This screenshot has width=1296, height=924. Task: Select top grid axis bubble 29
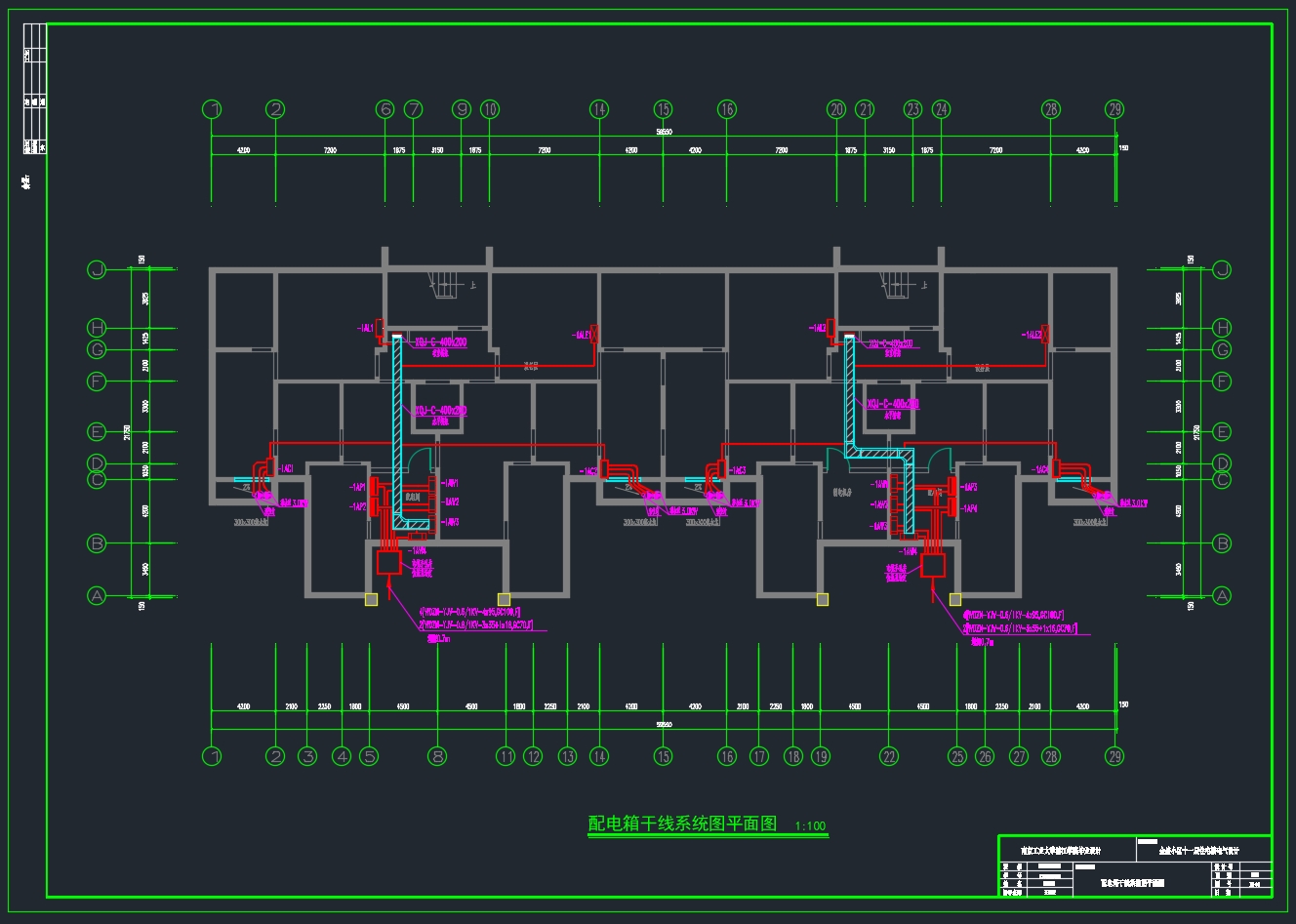tap(1114, 109)
